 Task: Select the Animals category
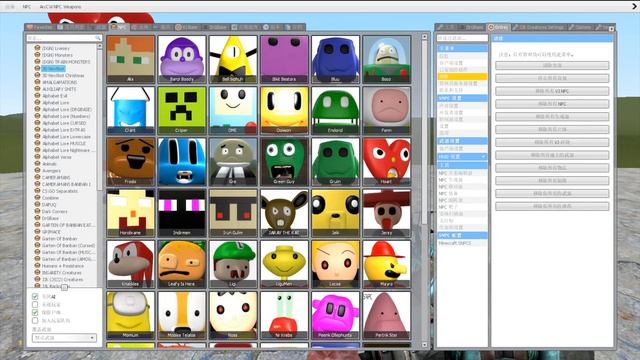pyautogui.click(x=49, y=164)
